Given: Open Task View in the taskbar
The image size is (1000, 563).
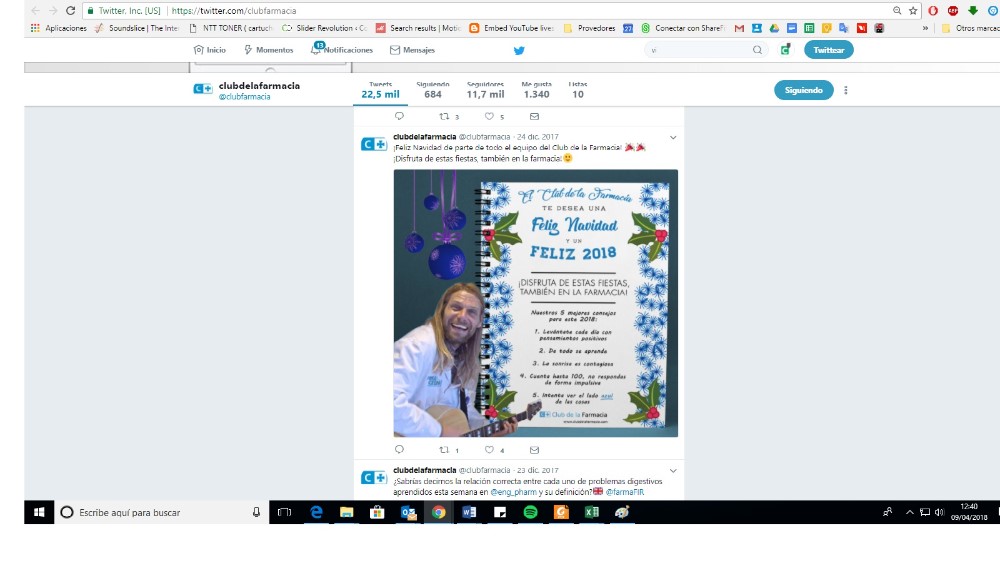Looking at the screenshot, I should pyautogui.click(x=284, y=512).
